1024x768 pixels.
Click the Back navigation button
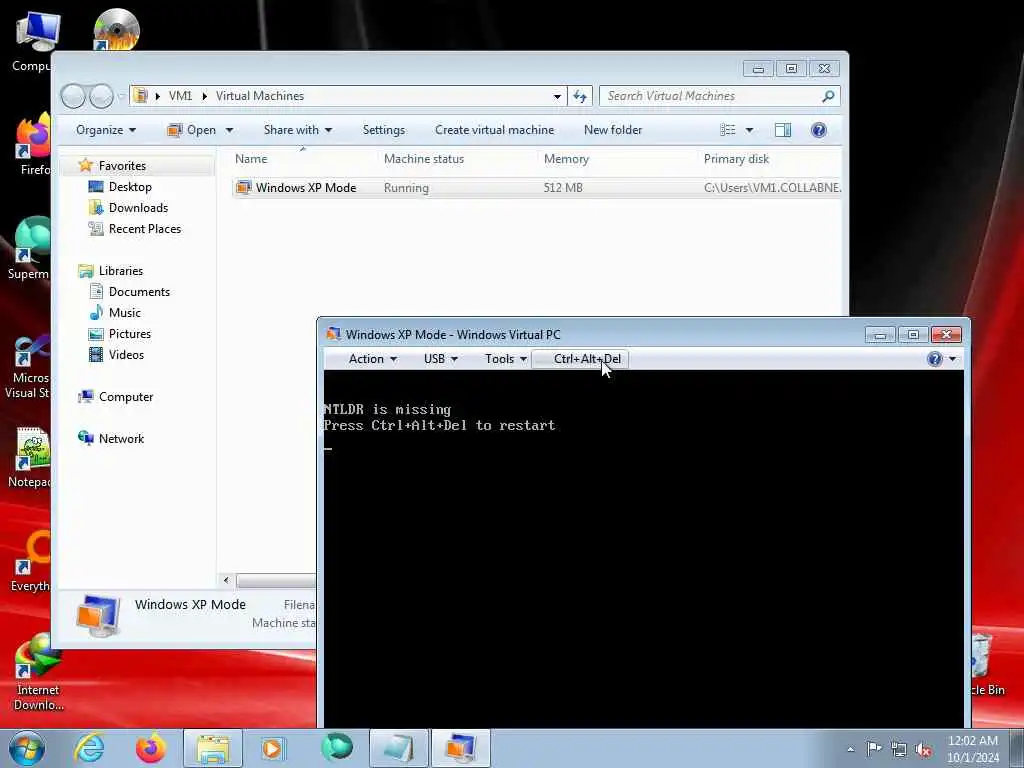pyautogui.click(x=73, y=96)
